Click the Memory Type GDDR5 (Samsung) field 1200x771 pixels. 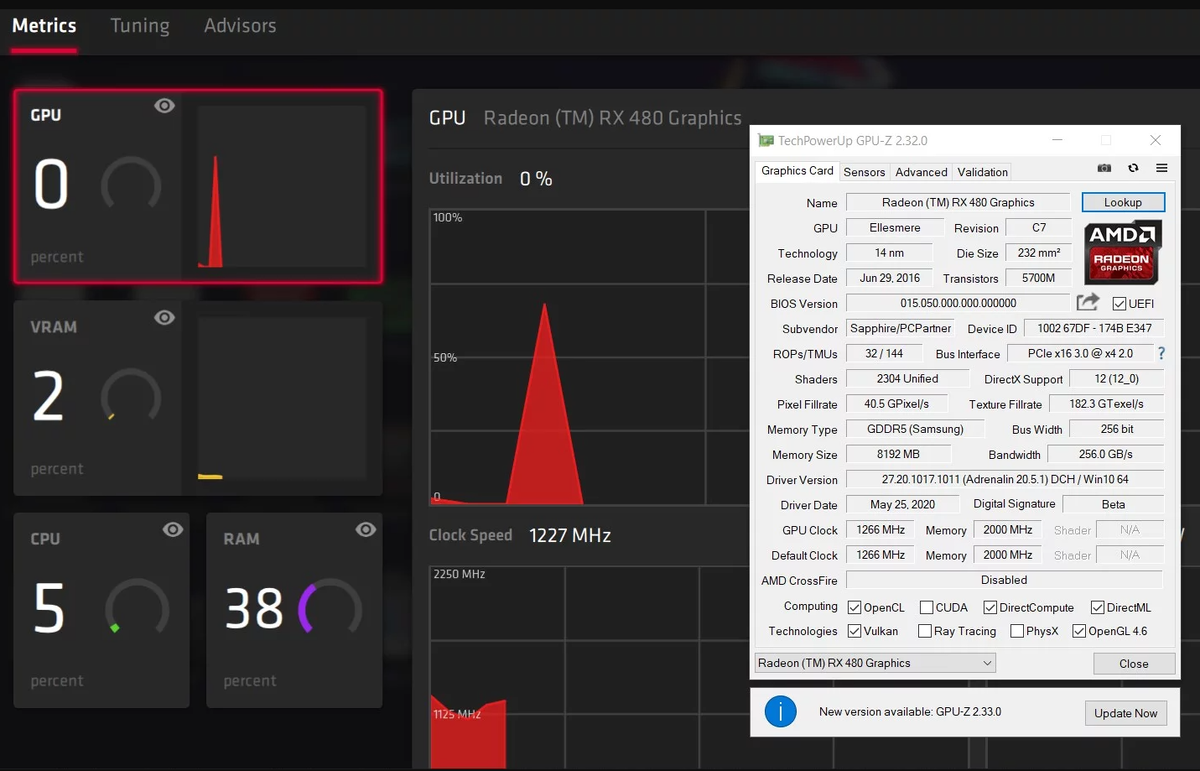click(x=915, y=429)
